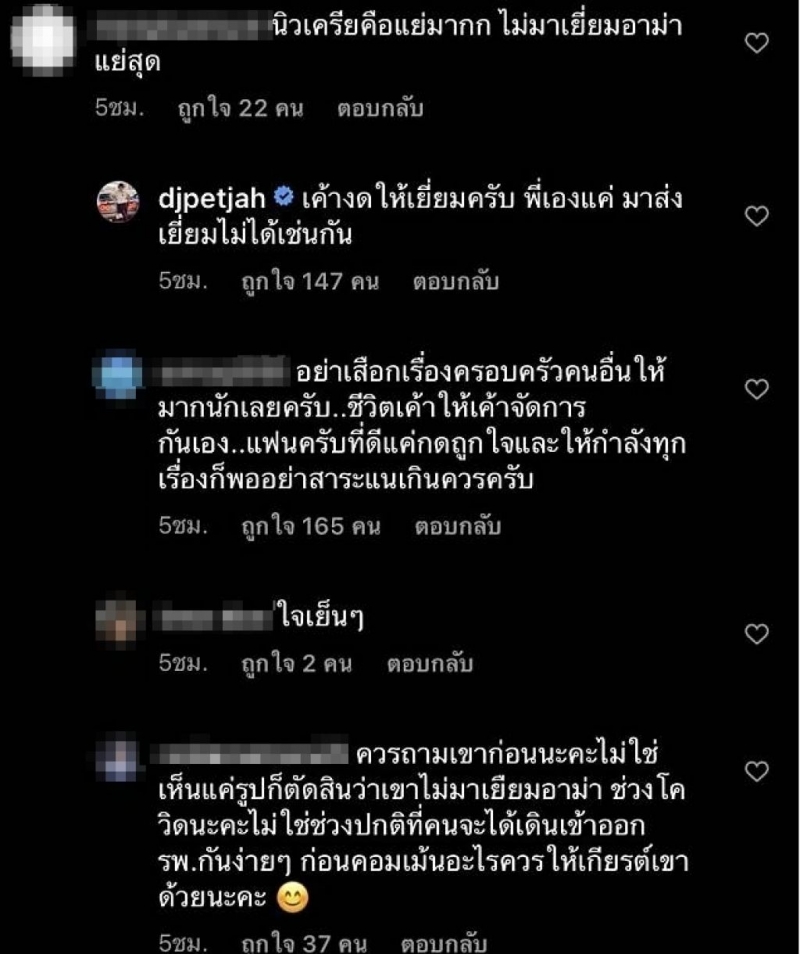800x954 pixels.
Task: Reply to the top comment with 22 likes
Action: click(x=380, y=109)
